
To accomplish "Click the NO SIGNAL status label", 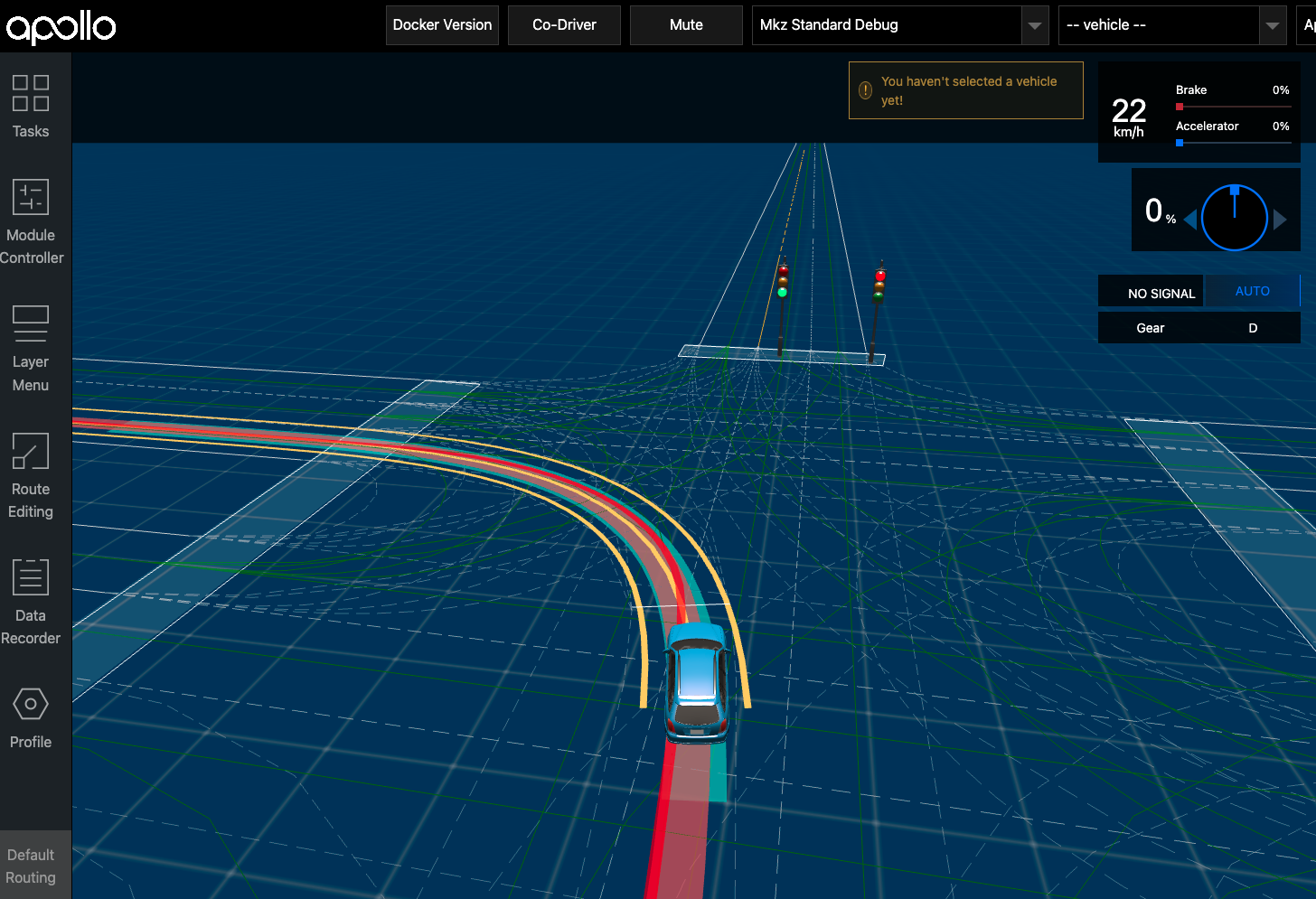I will coord(1161,293).
